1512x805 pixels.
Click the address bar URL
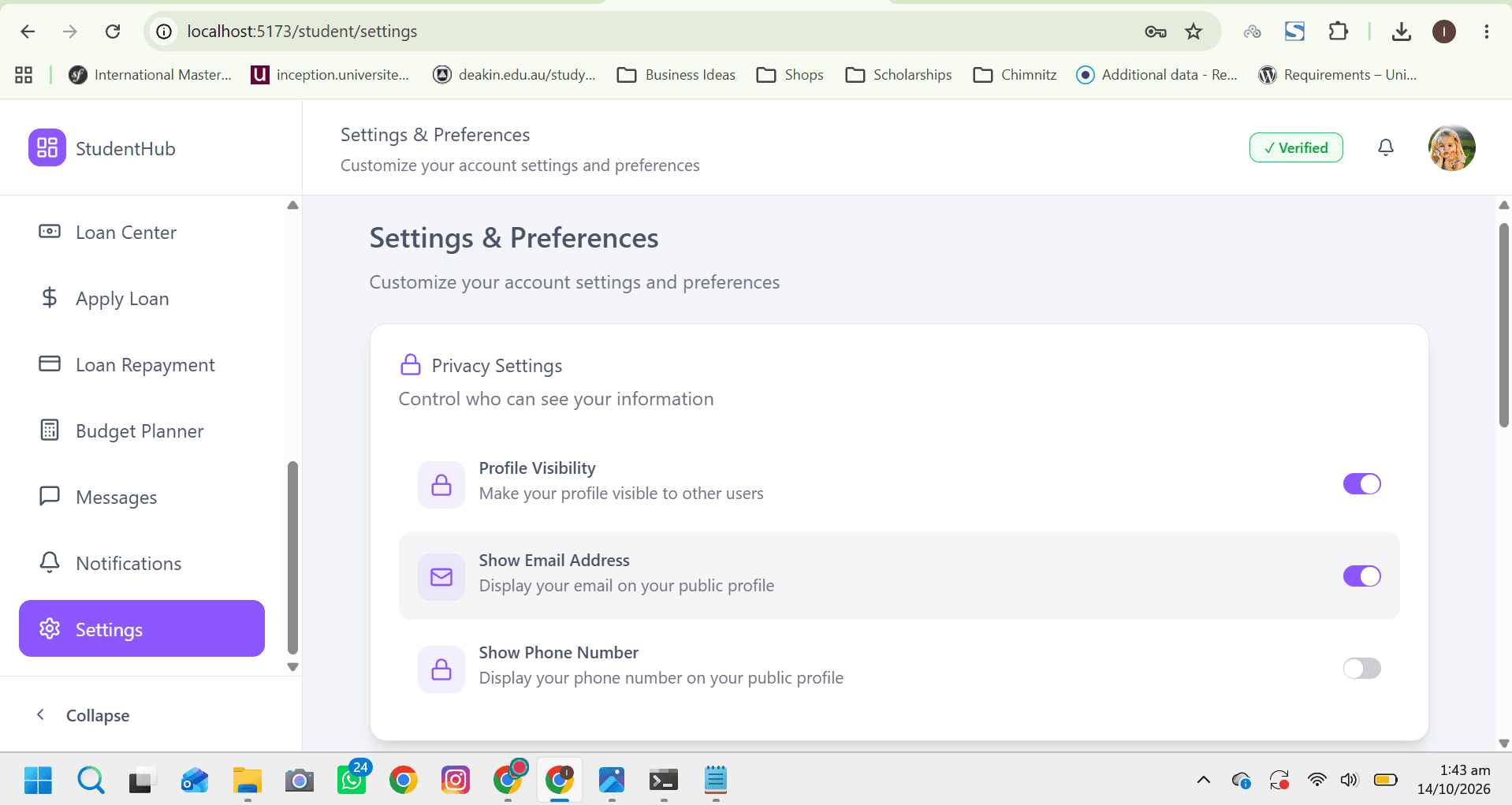pos(302,32)
